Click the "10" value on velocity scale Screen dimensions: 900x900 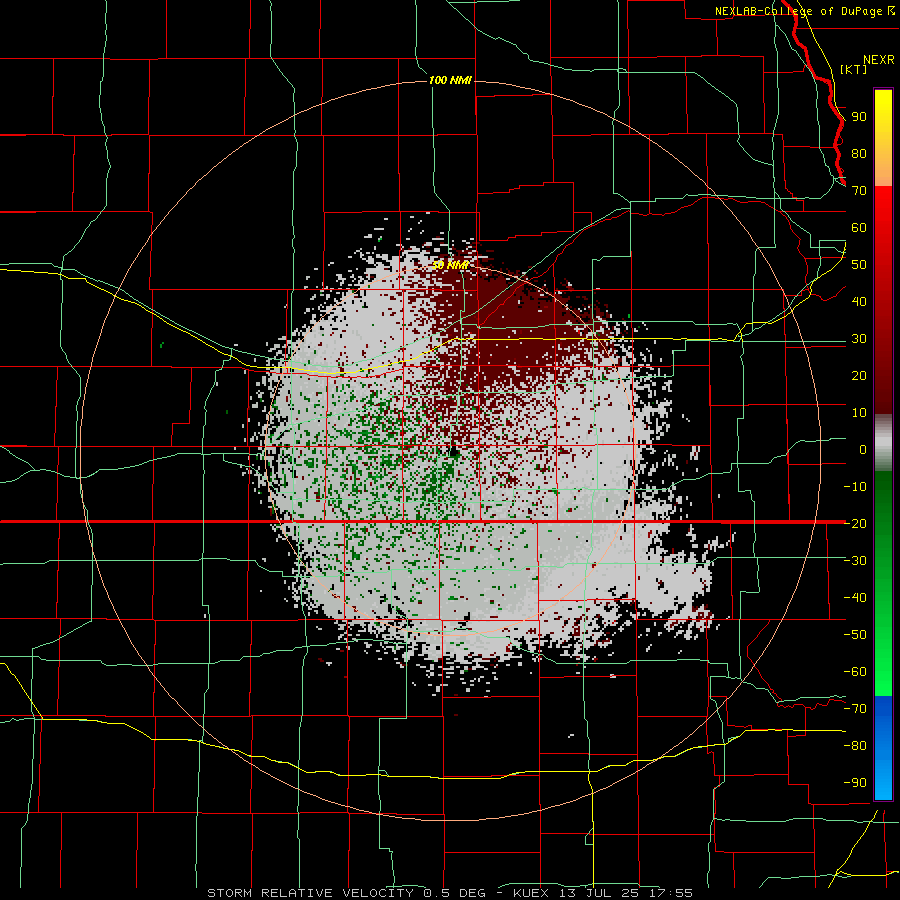coord(859,413)
